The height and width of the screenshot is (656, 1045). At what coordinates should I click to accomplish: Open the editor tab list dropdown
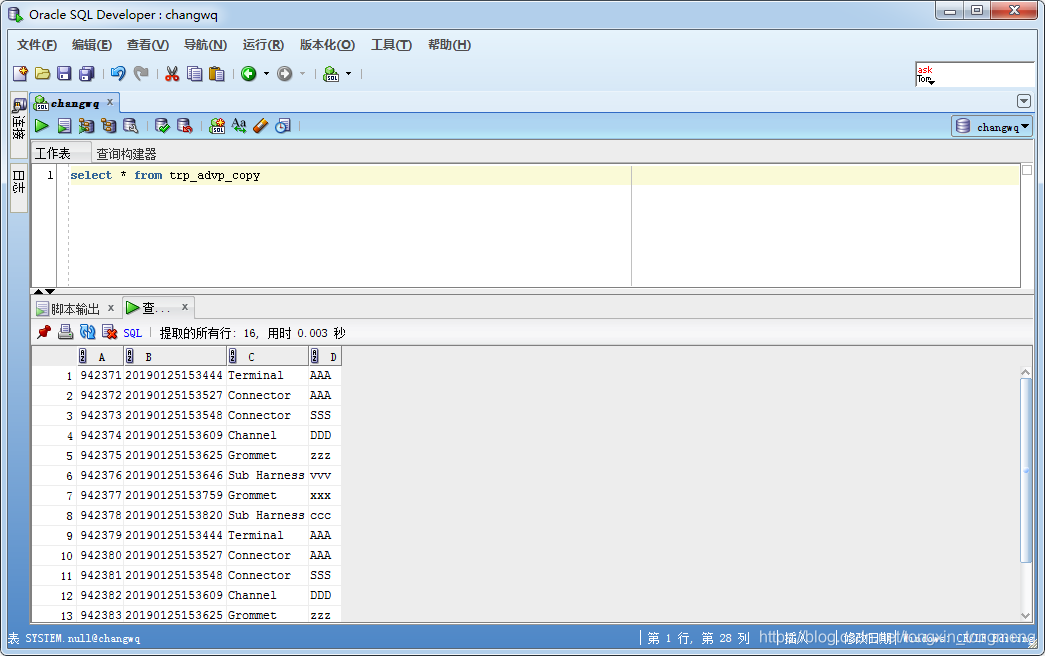1024,101
